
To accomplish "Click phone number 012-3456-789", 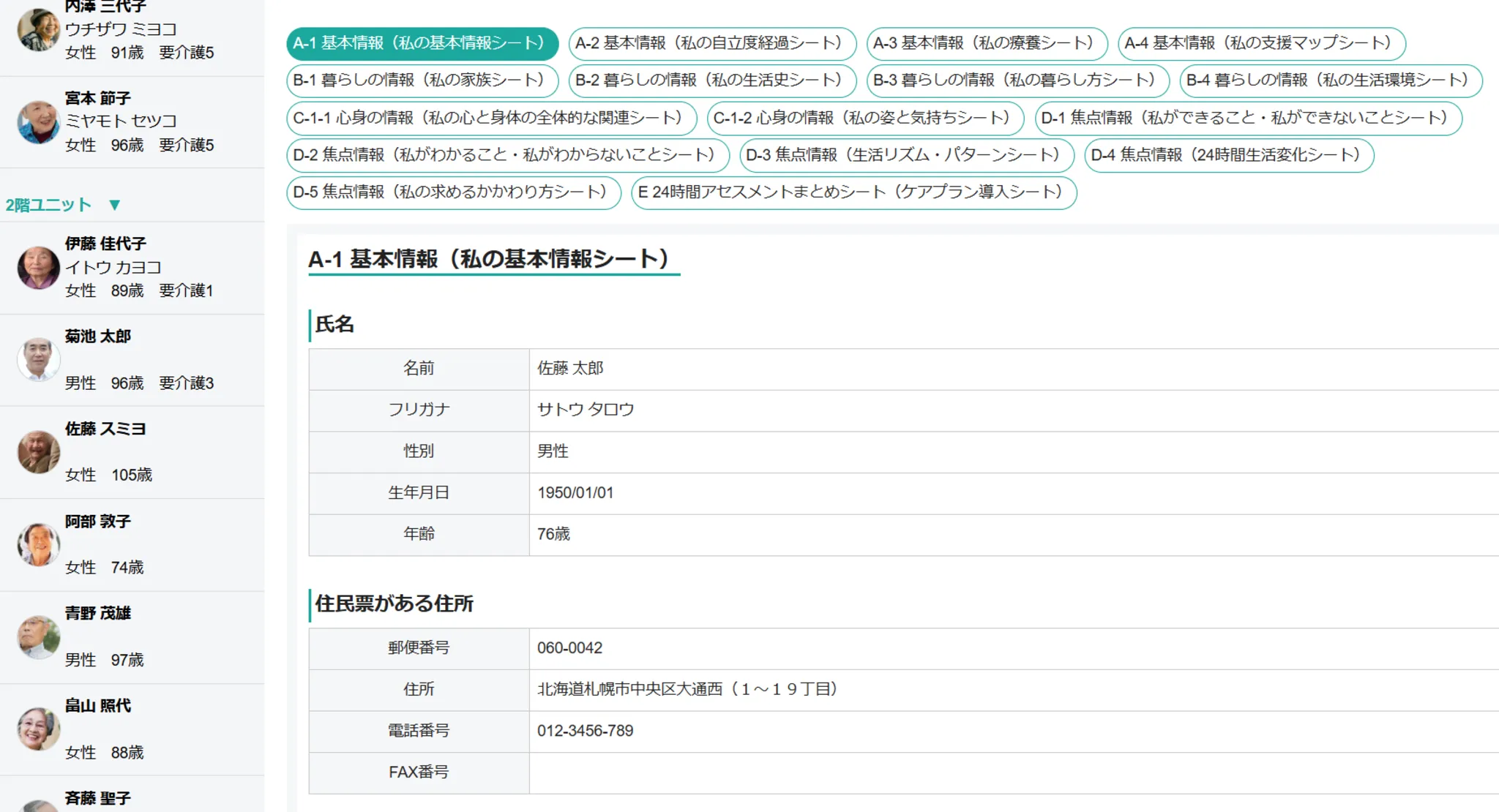I will point(585,731).
